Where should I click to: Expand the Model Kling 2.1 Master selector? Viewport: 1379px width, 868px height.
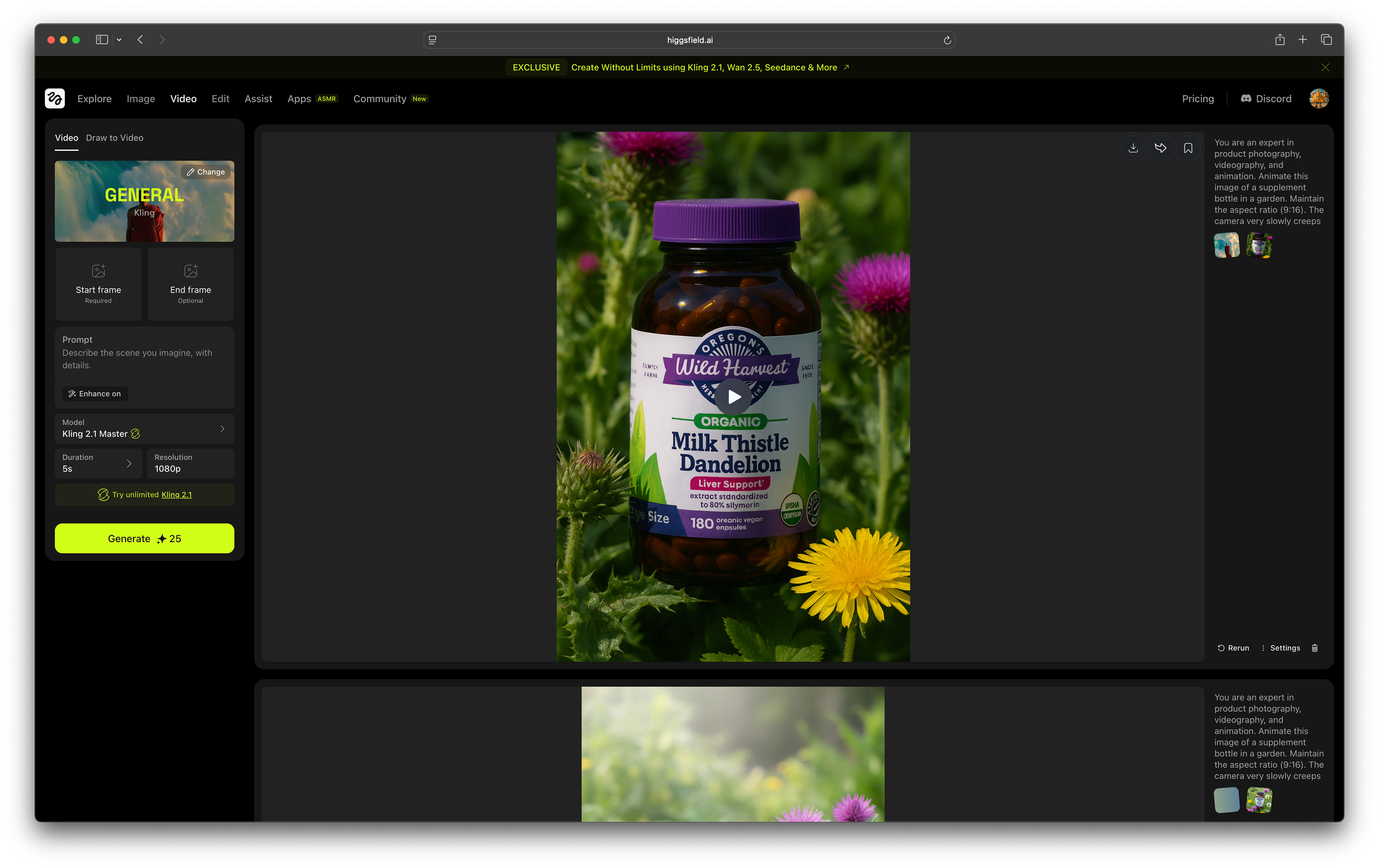144,428
